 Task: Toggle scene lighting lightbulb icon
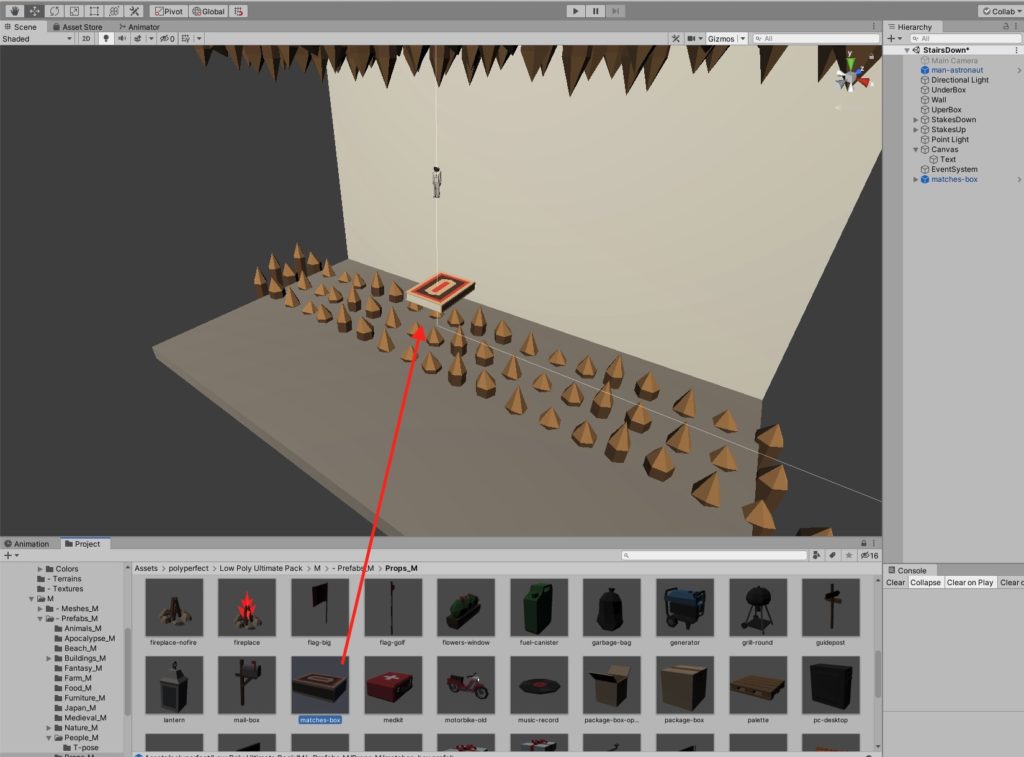tap(107, 39)
